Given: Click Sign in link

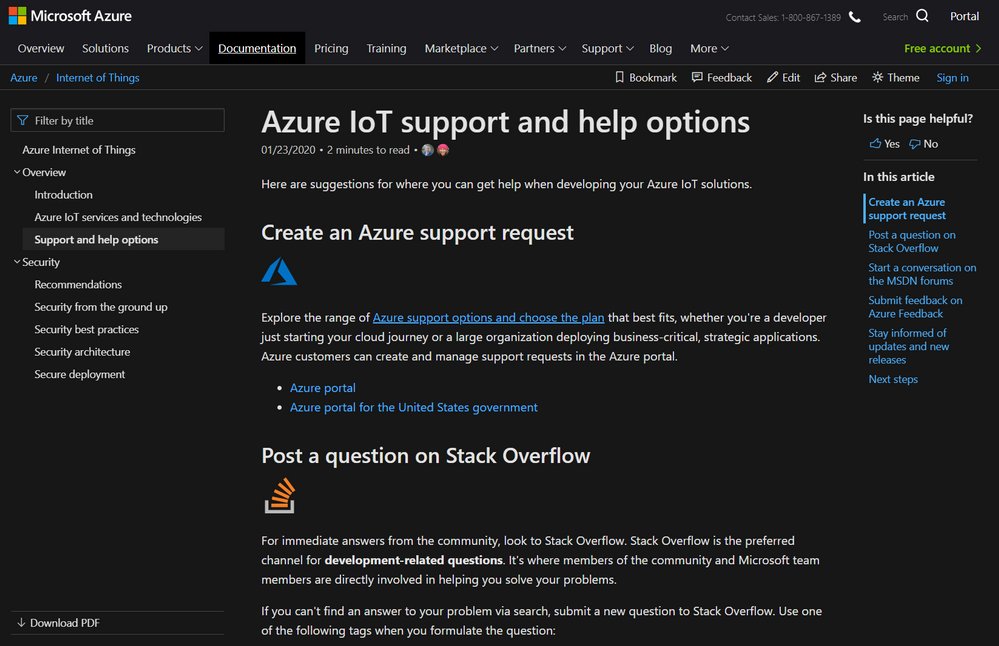Looking at the screenshot, I should pyautogui.click(x=952, y=77).
